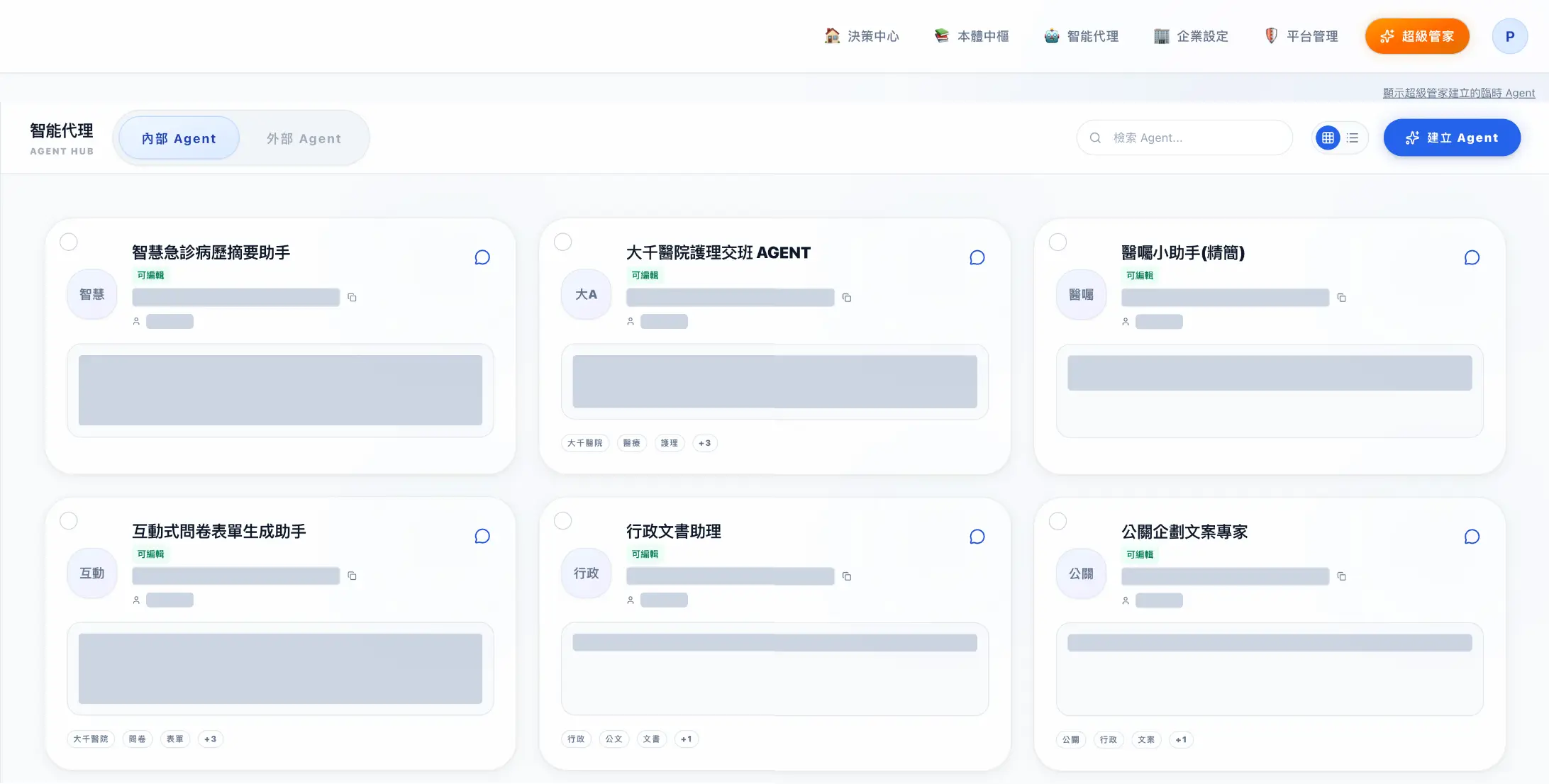Image resolution: width=1549 pixels, height=784 pixels.
Task: Copy ID of 行政文書助理 card
Action: coord(846,576)
